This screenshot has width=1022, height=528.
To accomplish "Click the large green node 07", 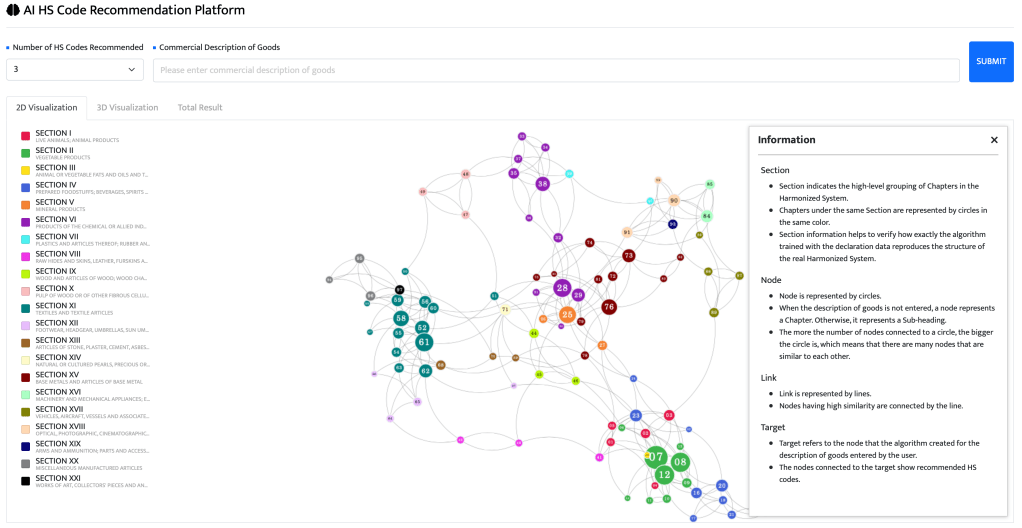I will (x=656, y=457).
